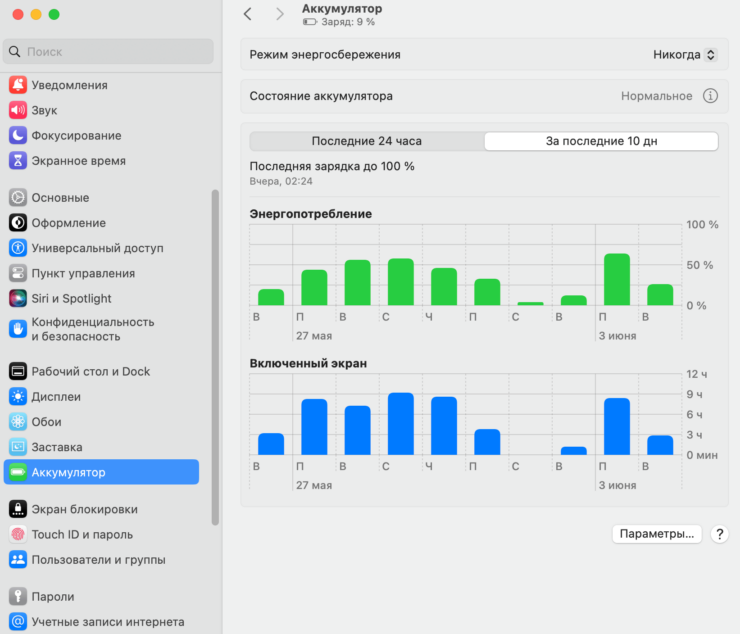Click the Siri и Spotlight icon
The height and width of the screenshot is (634, 740).
click(18, 298)
